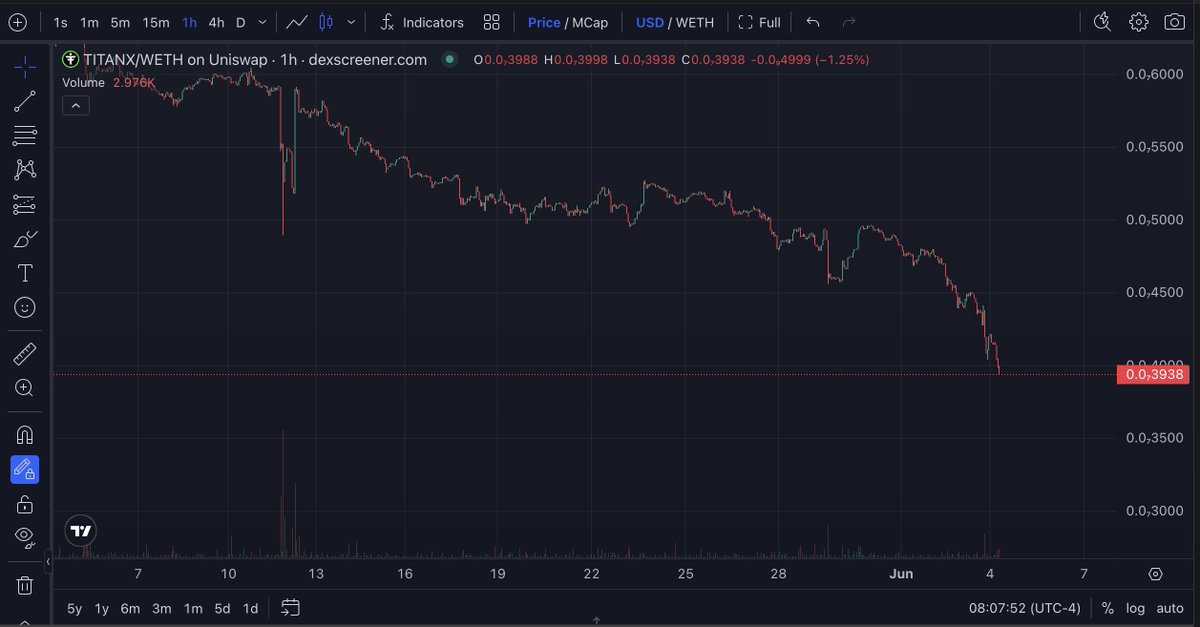
Task: Set date range to 3m
Action: (x=161, y=608)
